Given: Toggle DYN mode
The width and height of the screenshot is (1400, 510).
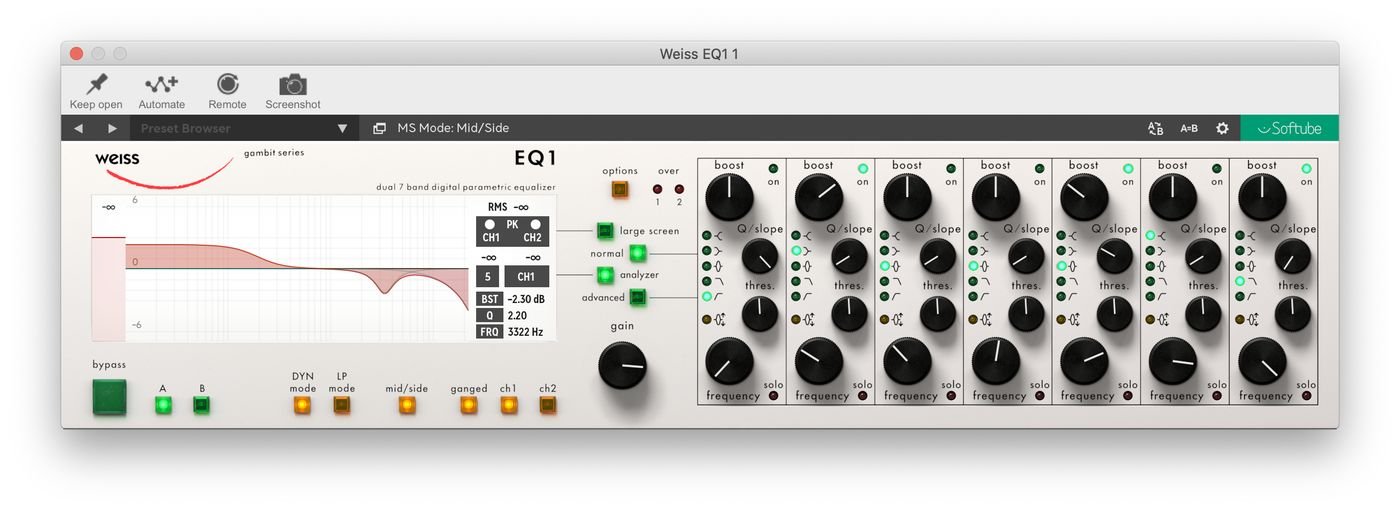Looking at the screenshot, I should [302, 405].
